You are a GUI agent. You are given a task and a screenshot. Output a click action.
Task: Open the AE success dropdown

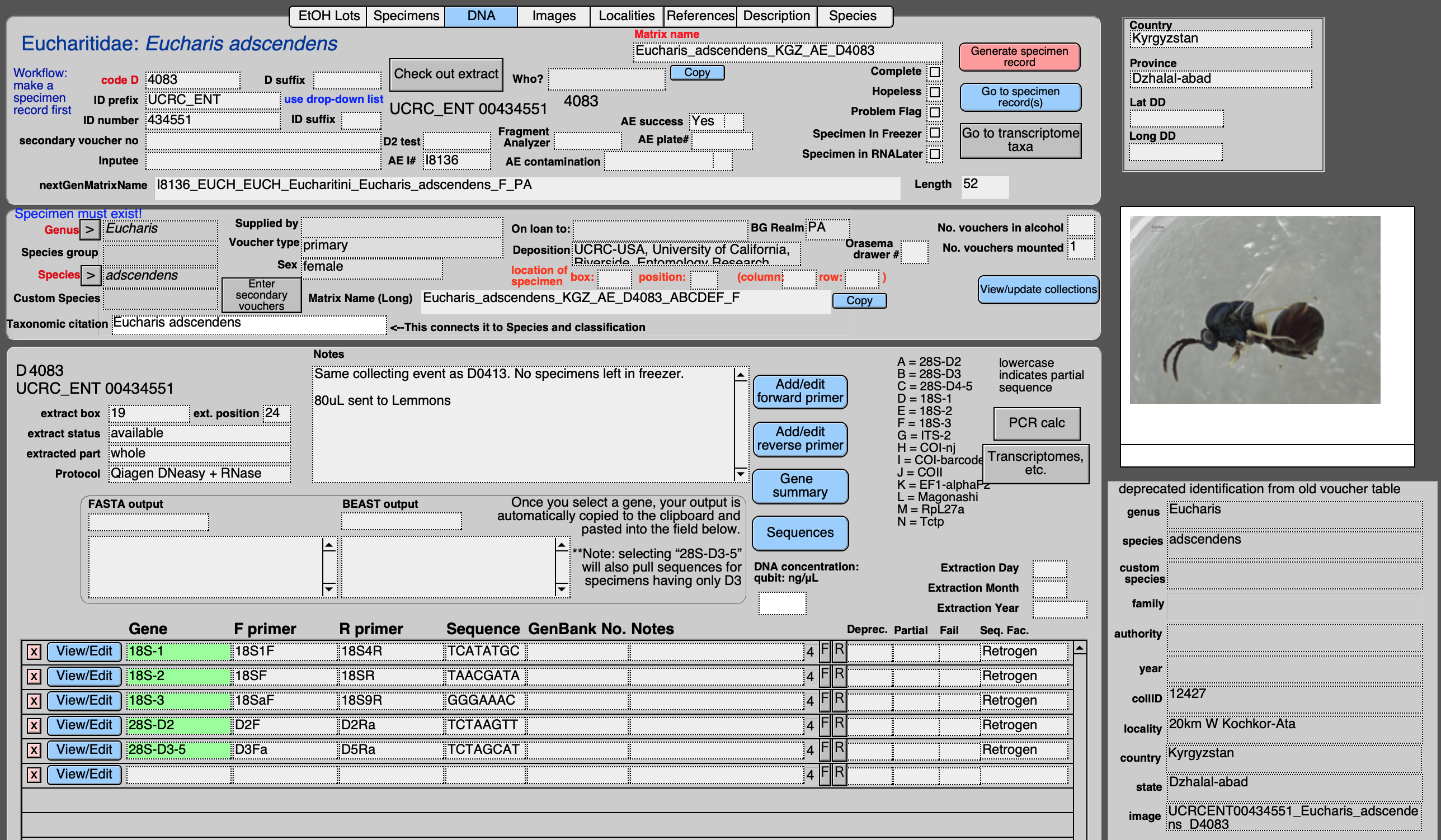[716, 121]
